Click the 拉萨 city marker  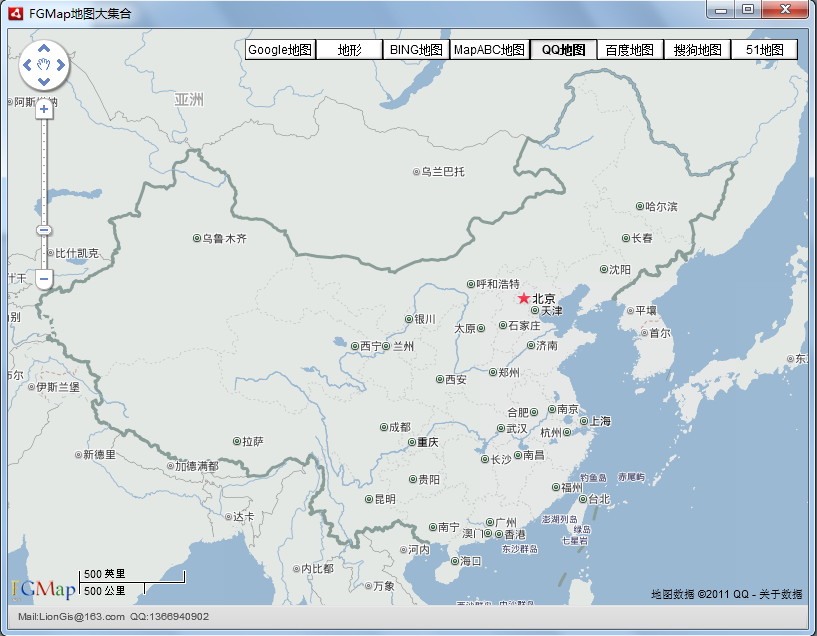point(237,441)
